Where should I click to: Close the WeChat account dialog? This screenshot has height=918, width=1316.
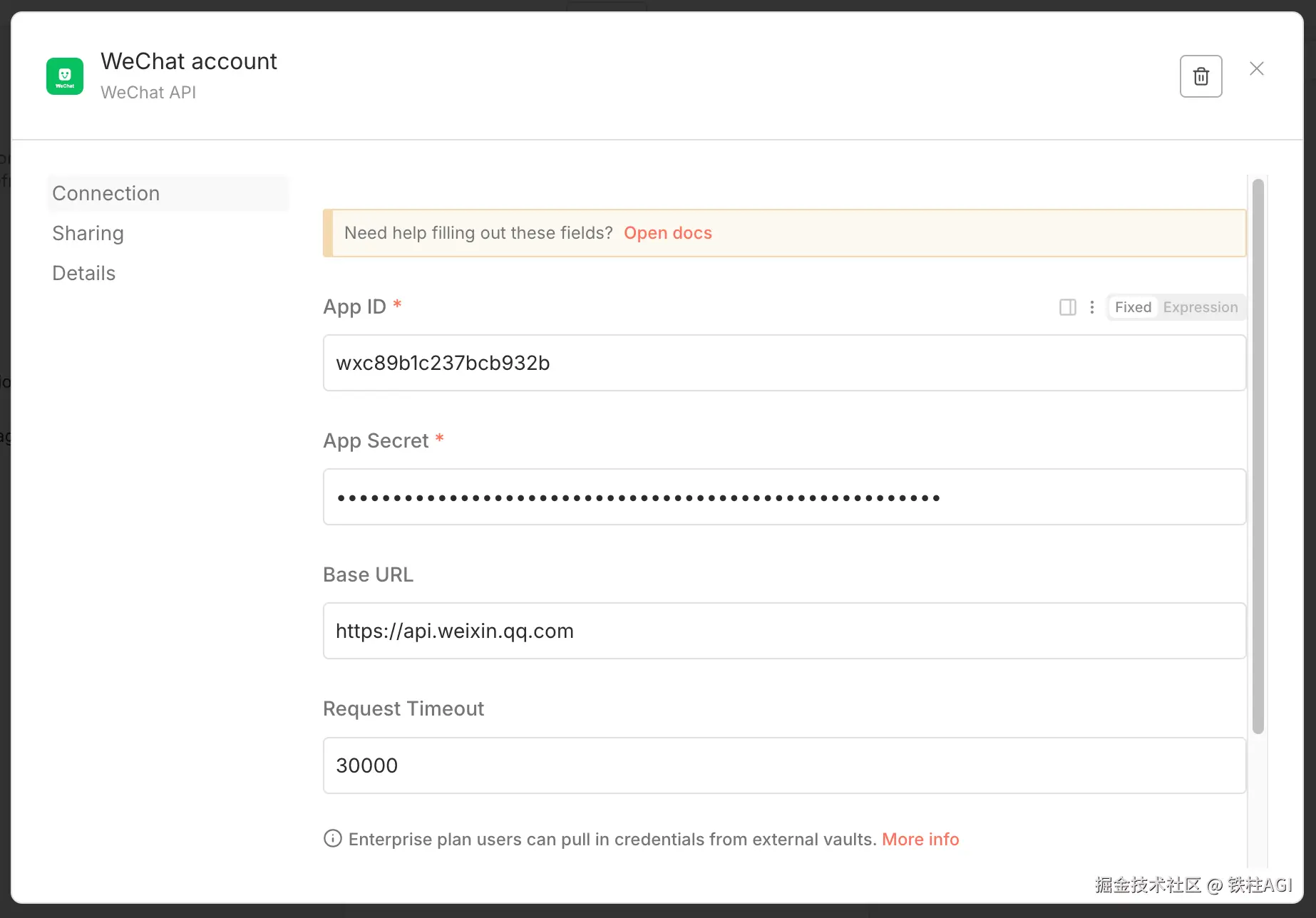1256,68
